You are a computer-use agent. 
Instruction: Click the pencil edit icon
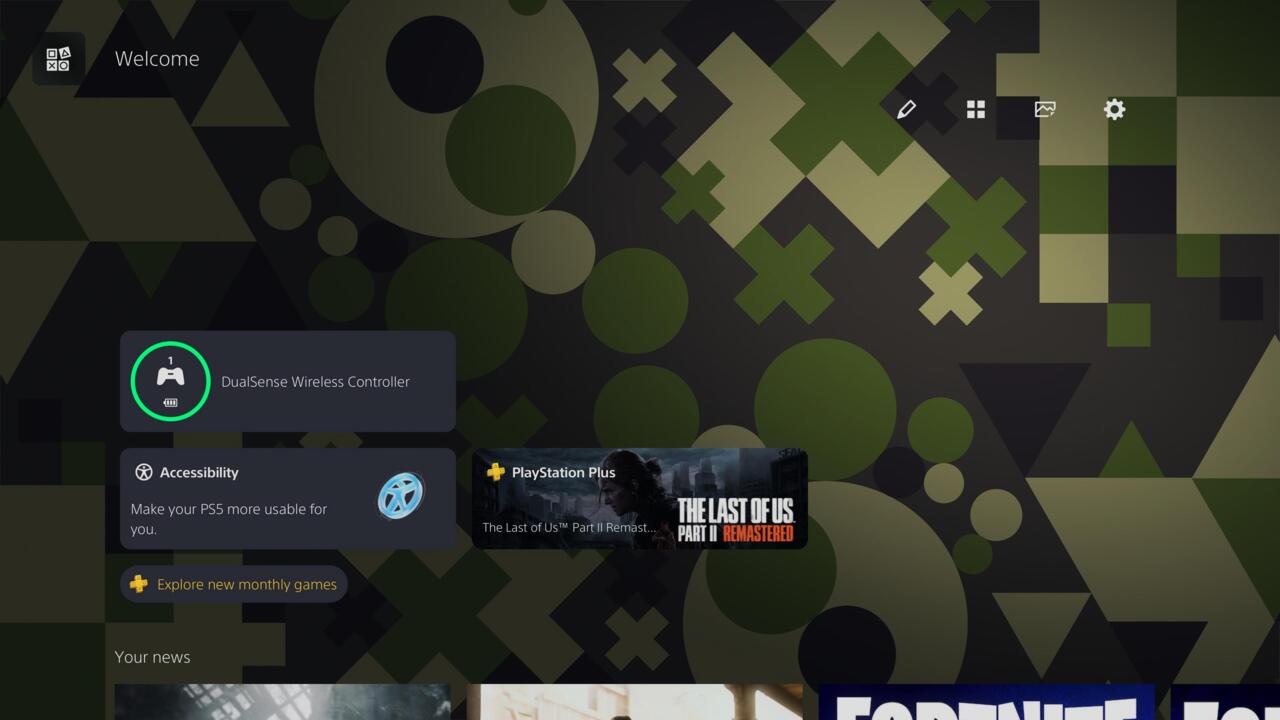(906, 110)
